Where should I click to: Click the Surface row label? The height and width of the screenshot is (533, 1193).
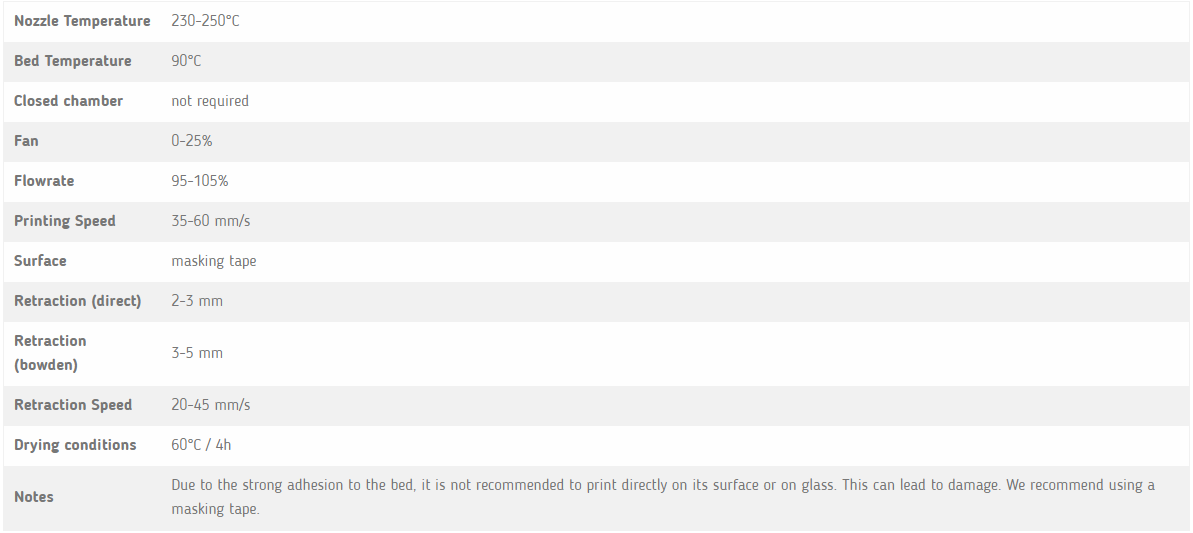(40, 261)
